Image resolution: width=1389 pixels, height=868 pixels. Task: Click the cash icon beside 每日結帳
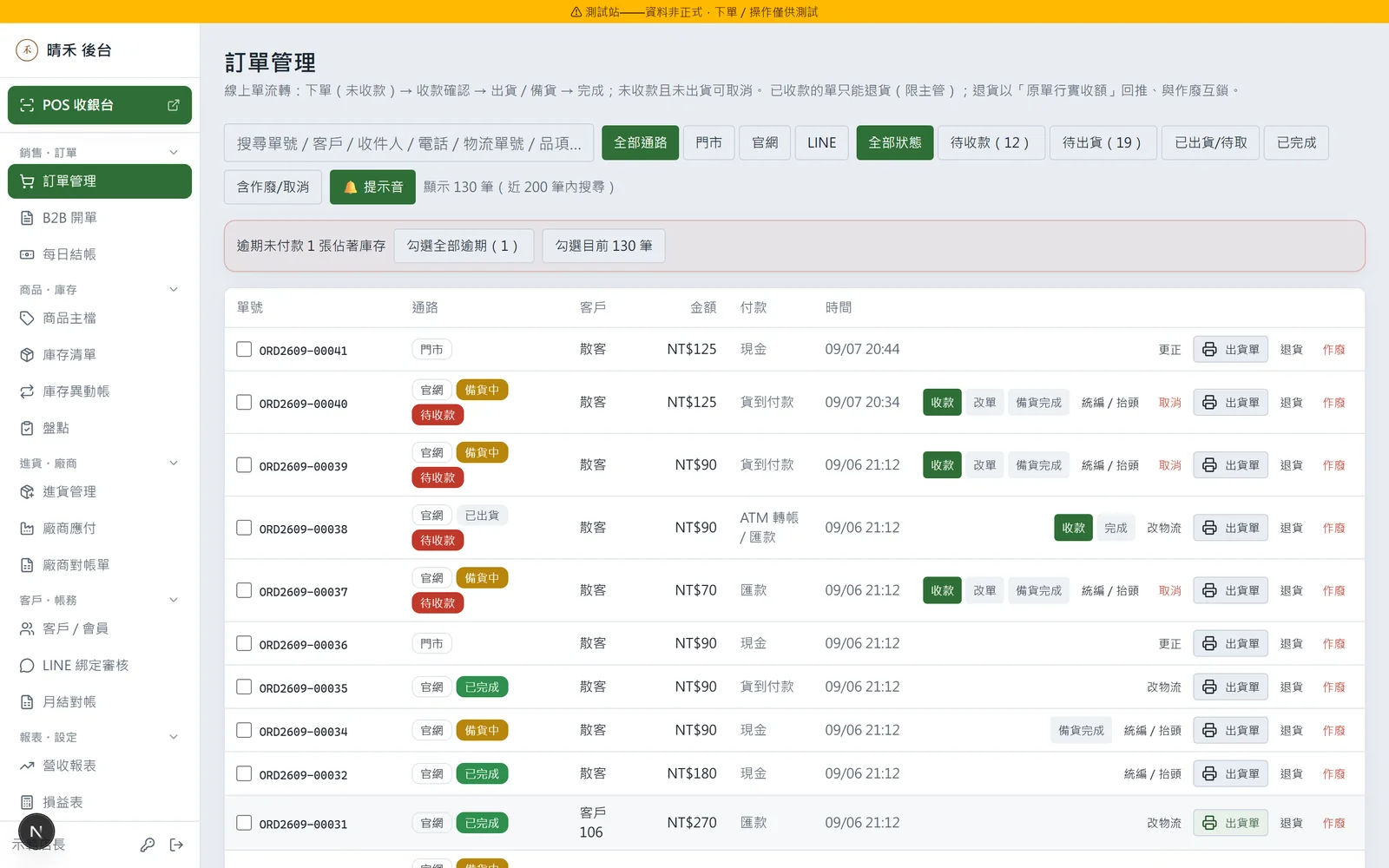coord(27,254)
